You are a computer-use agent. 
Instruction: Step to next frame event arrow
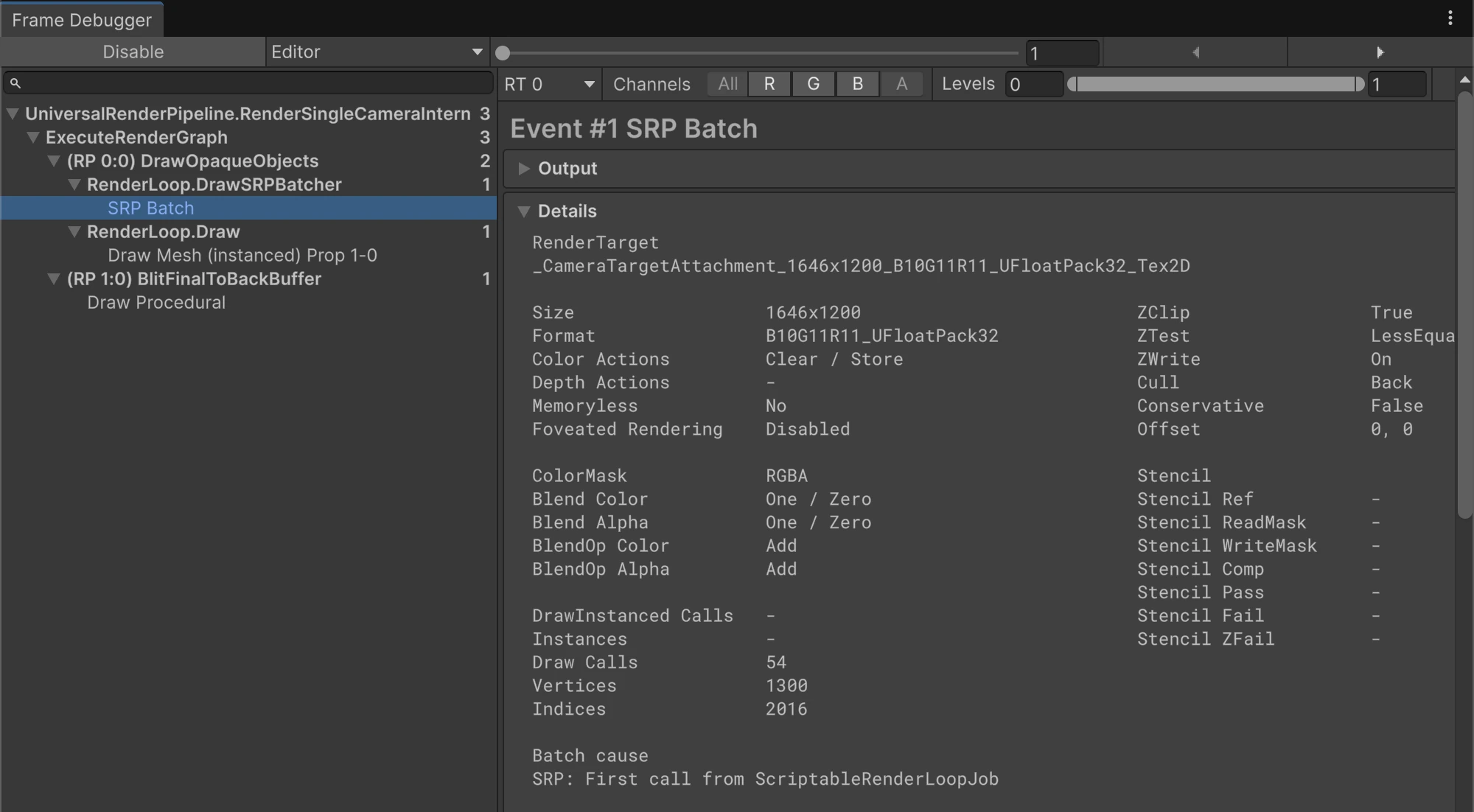pyautogui.click(x=1380, y=52)
